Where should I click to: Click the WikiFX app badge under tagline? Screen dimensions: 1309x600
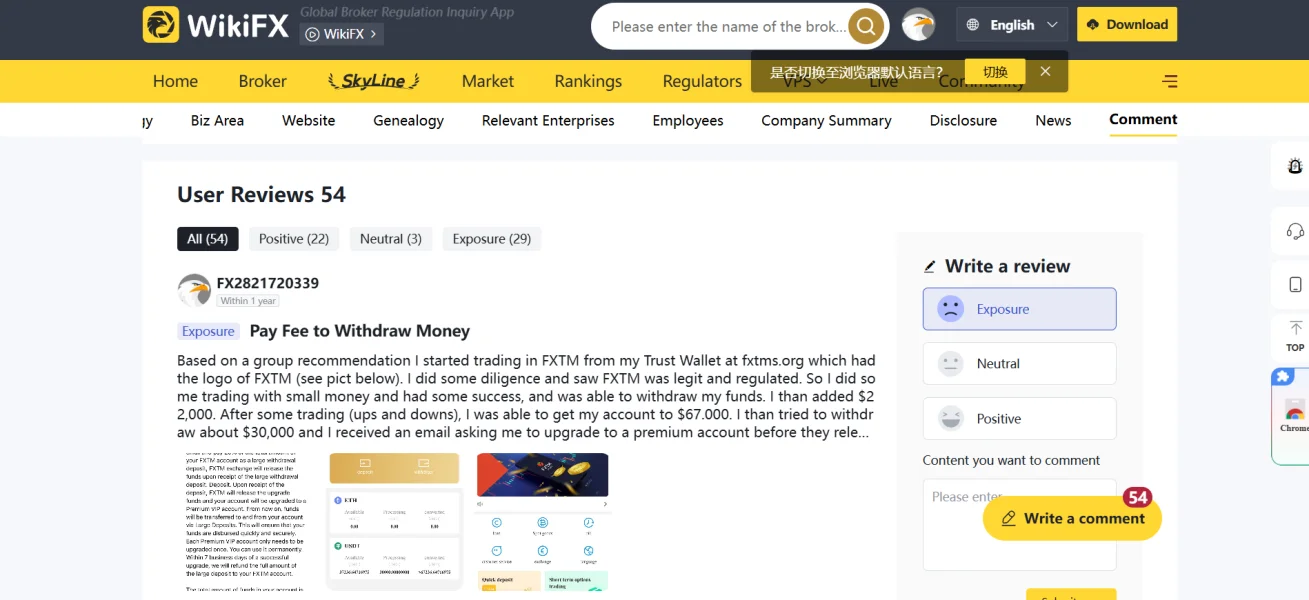click(342, 34)
